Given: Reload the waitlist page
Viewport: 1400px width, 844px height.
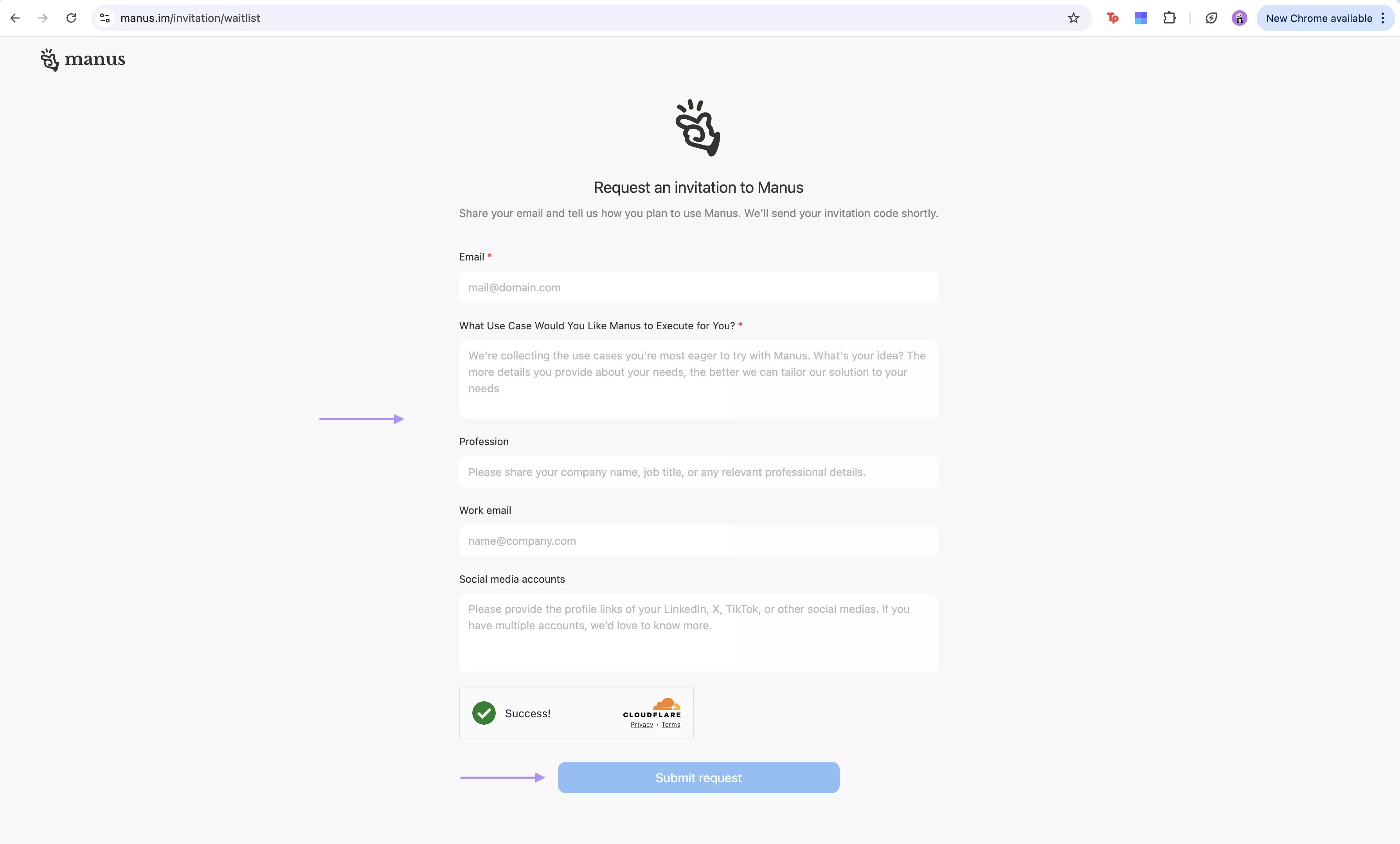Looking at the screenshot, I should (x=71, y=18).
